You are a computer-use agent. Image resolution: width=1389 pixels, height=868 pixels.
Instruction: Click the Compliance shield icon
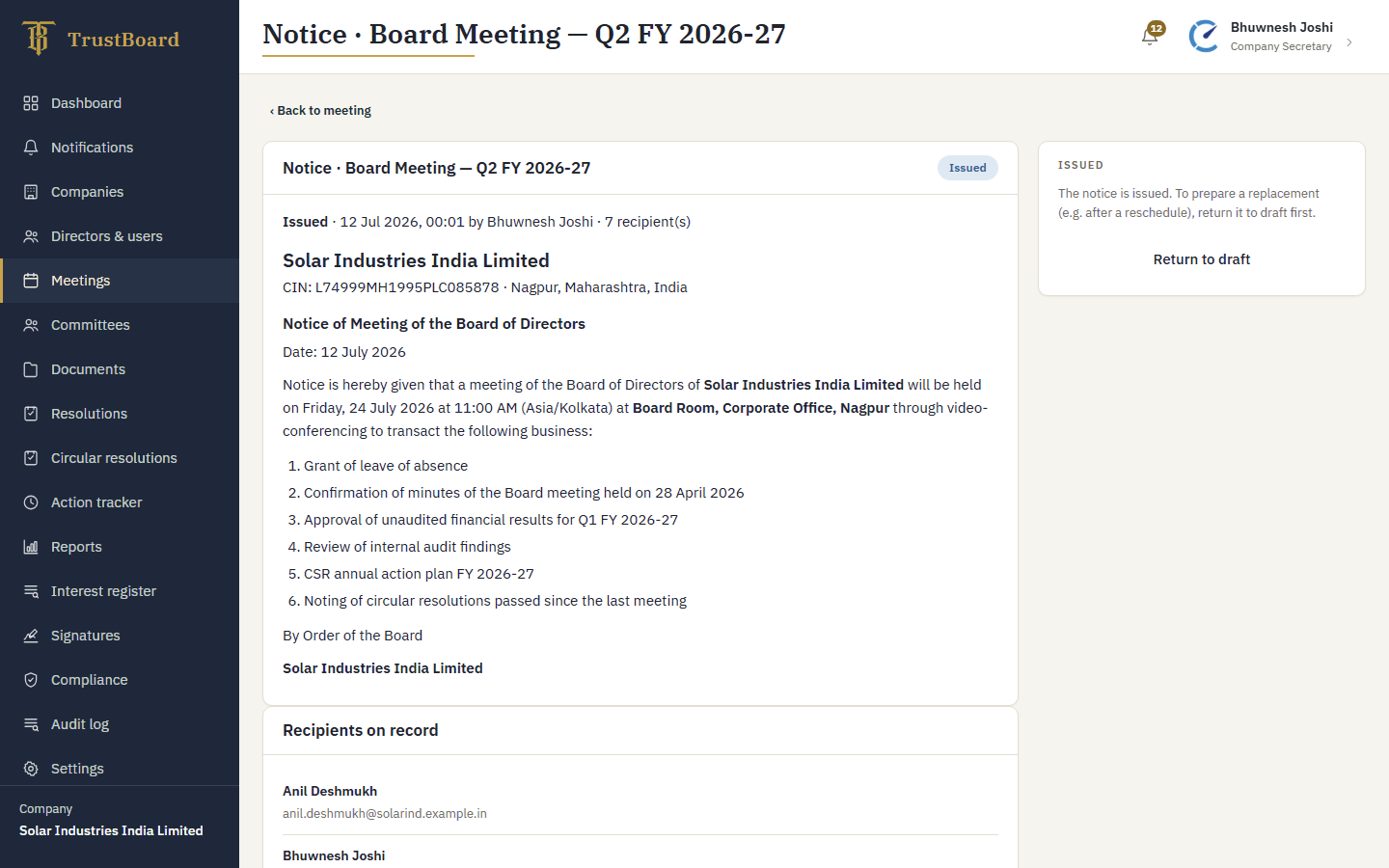tap(31, 680)
